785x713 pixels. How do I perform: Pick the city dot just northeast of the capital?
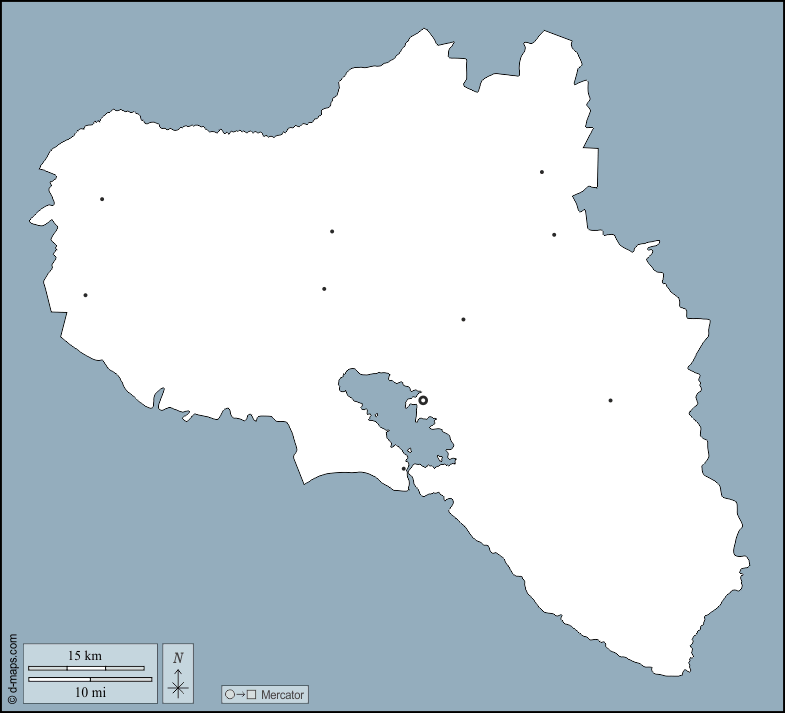(463, 320)
